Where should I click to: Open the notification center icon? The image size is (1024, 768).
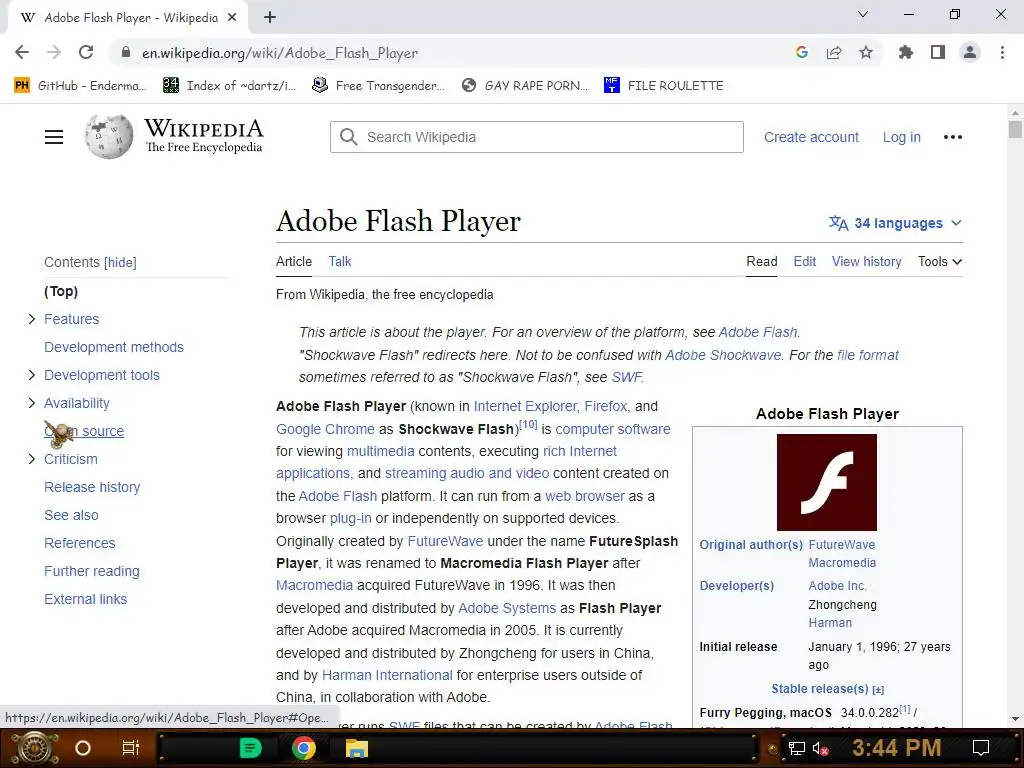[x=981, y=748]
